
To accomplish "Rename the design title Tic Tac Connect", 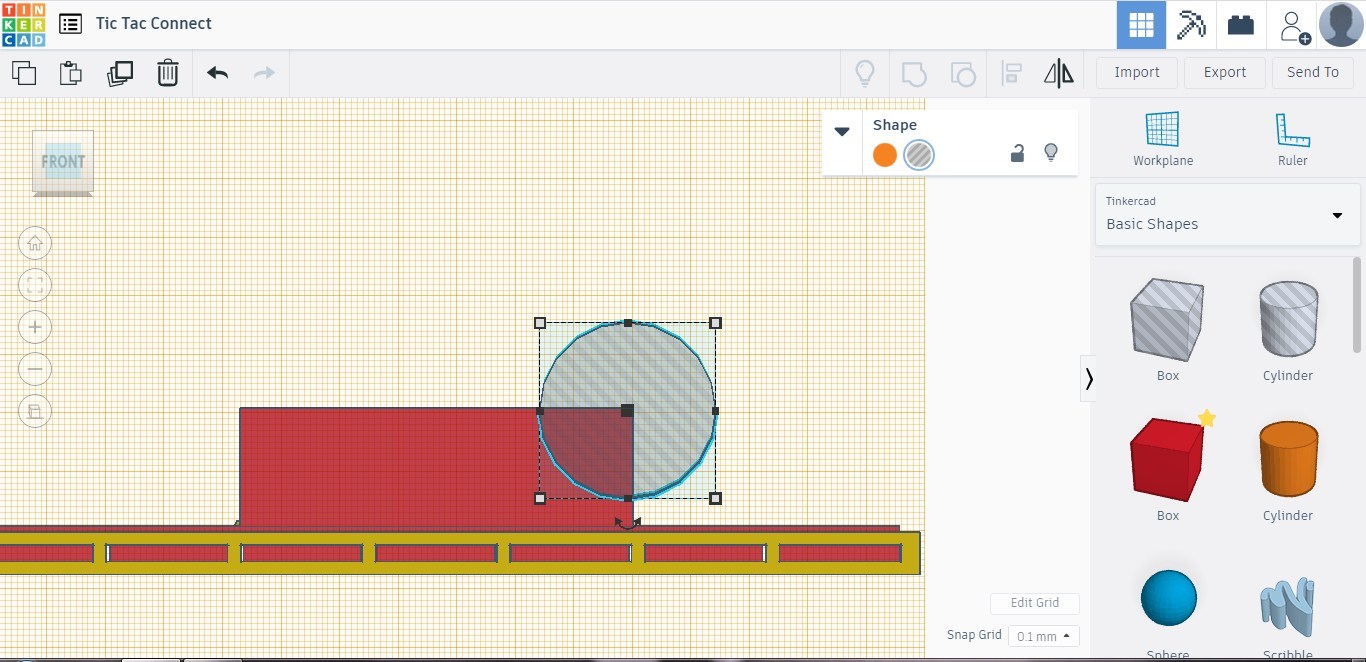I will [154, 24].
